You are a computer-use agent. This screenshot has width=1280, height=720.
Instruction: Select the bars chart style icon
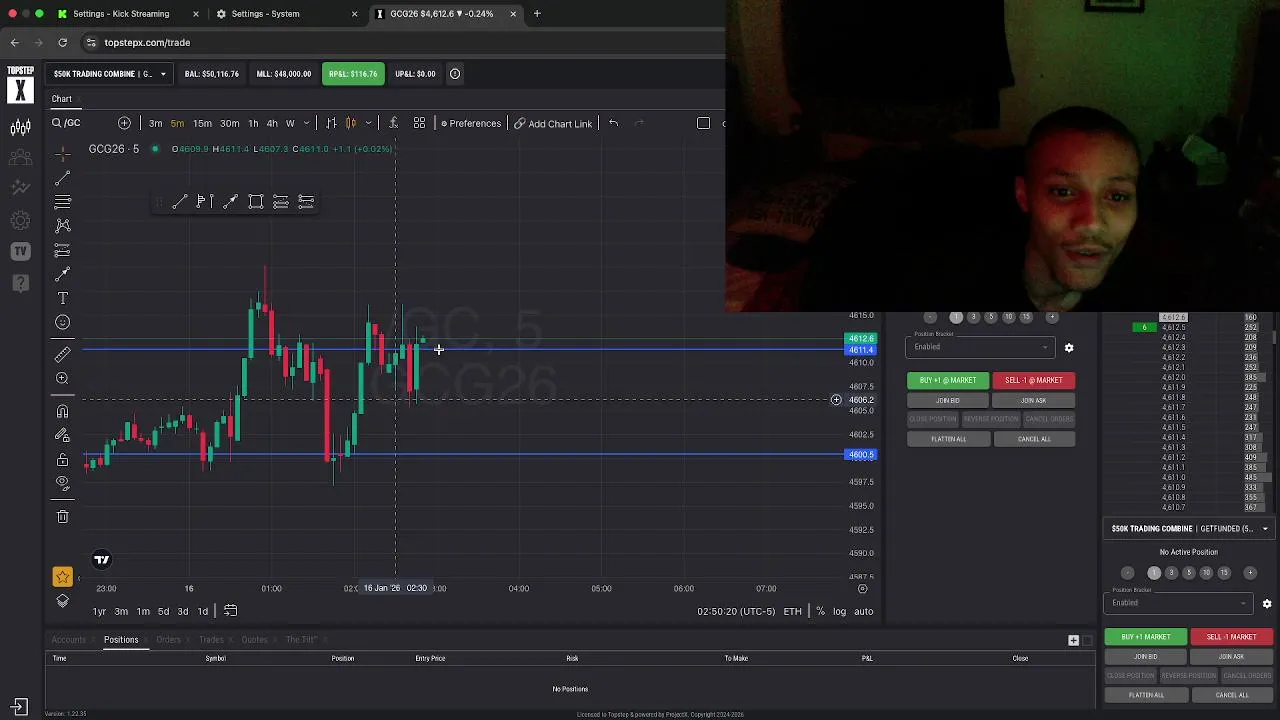[331, 123]
